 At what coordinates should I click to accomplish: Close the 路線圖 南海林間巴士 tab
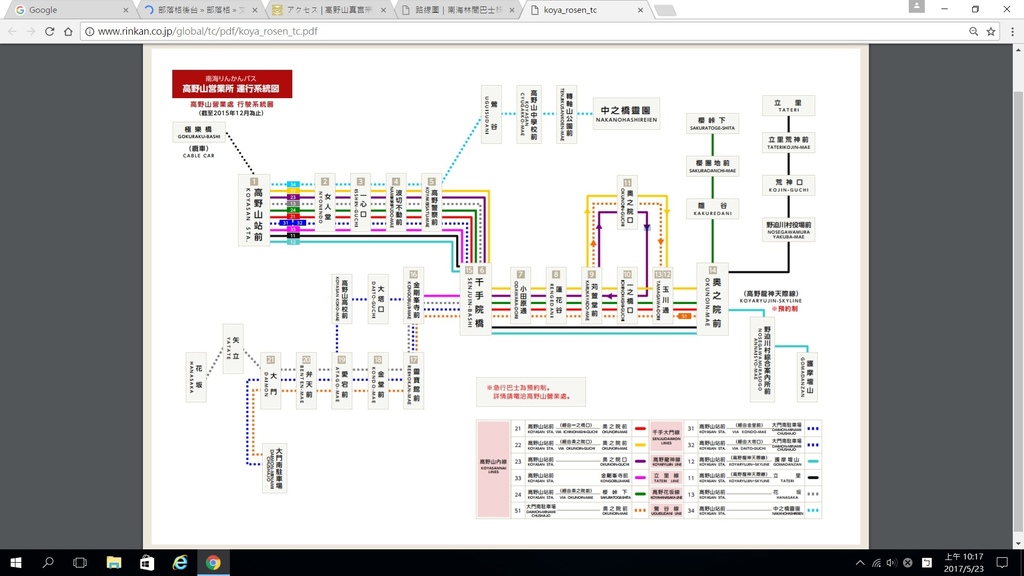click(x=512, y=10)
